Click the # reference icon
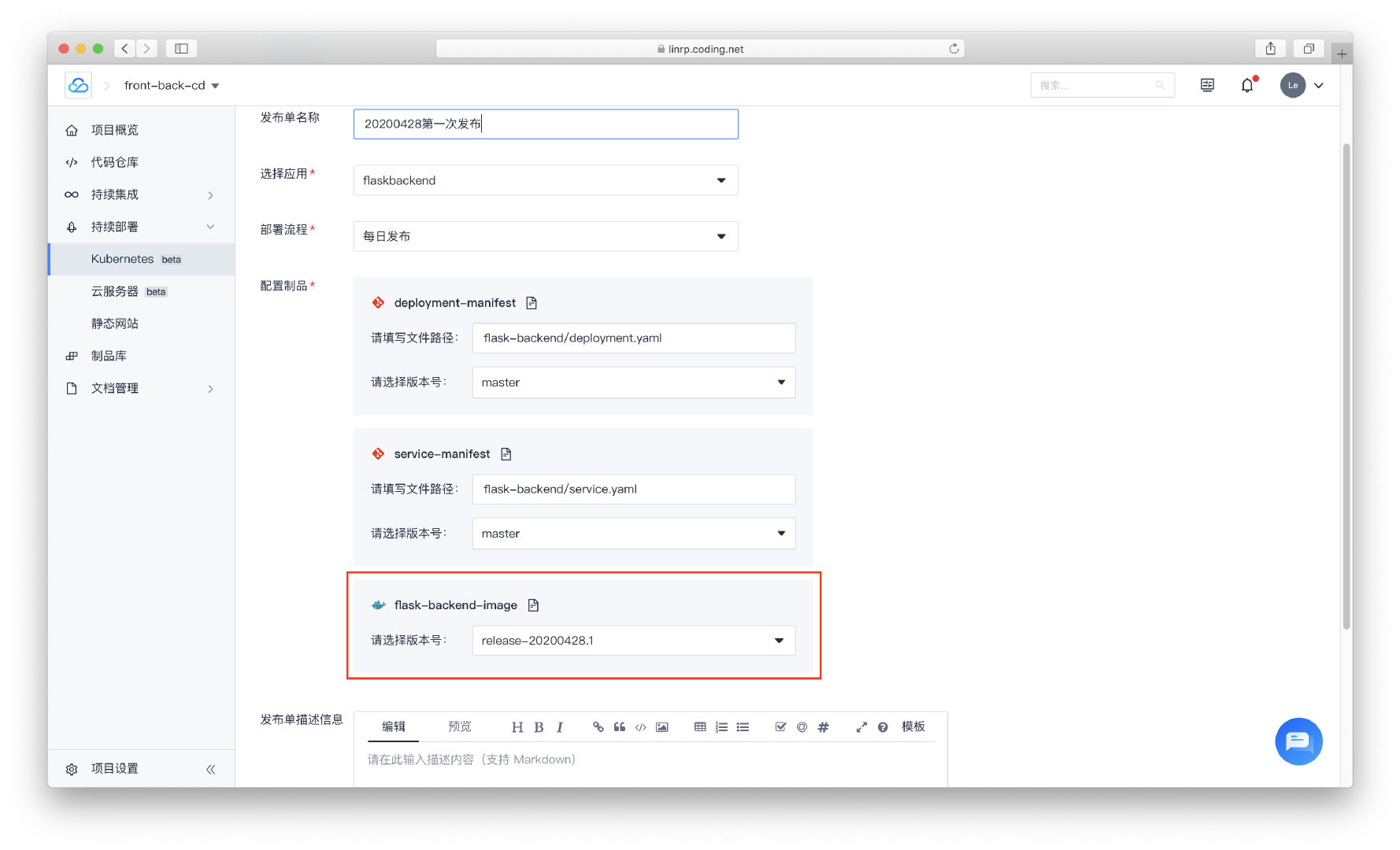1400x850 pixels. click(x=823, y=727)
